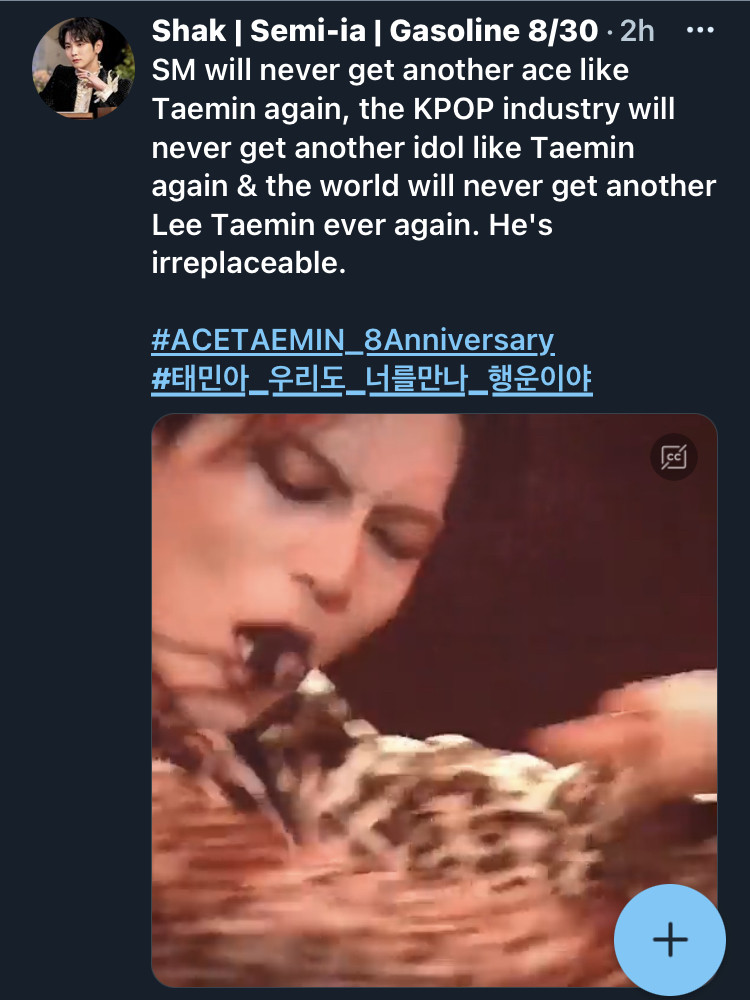Click the 2h timestamp of tweet
Viewport: 750px width, 1000px height.
tap(637, 31)
